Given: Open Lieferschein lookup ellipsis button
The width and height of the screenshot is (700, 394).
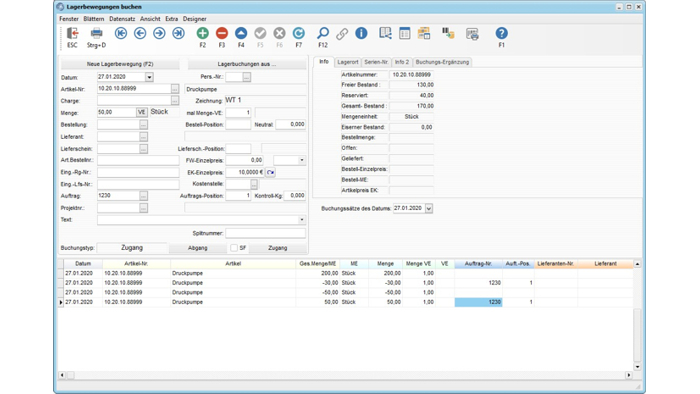Looking at the screenshot, I should [x=143, y=149].
